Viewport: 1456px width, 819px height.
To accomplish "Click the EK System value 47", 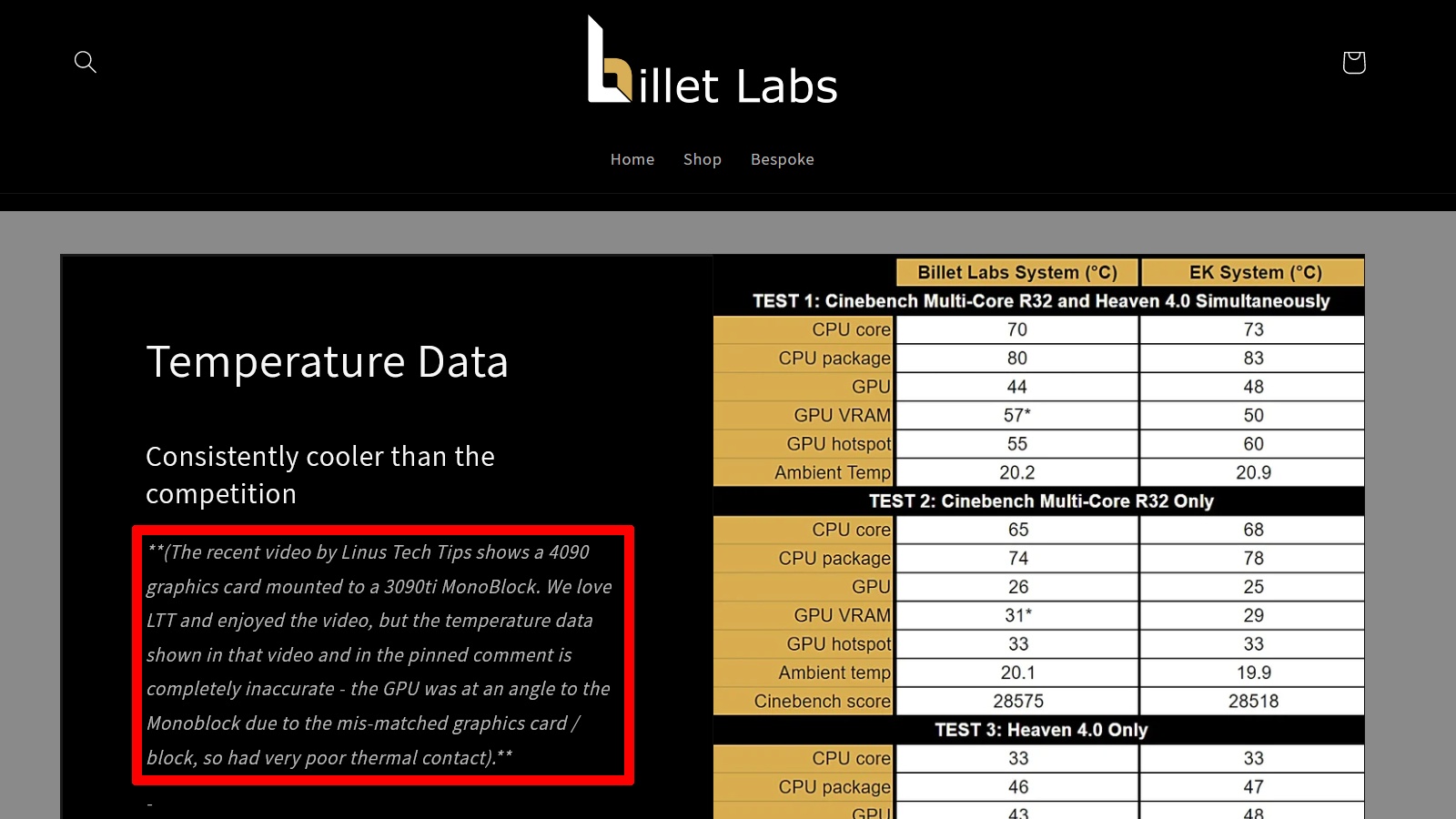I will (1254, 787).
